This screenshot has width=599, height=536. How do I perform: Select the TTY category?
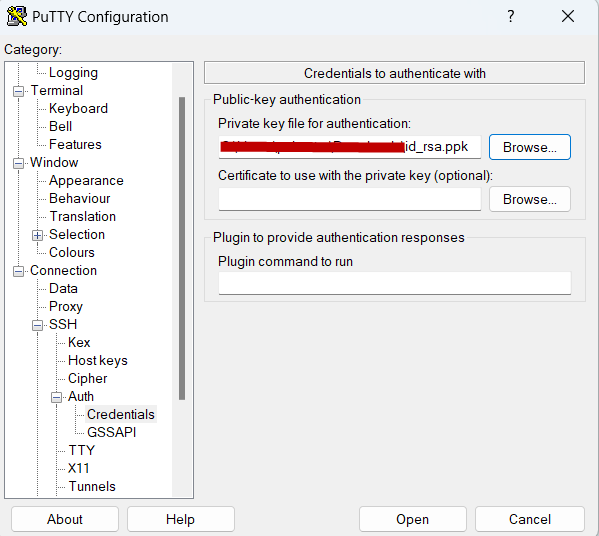tap(81, 450)
